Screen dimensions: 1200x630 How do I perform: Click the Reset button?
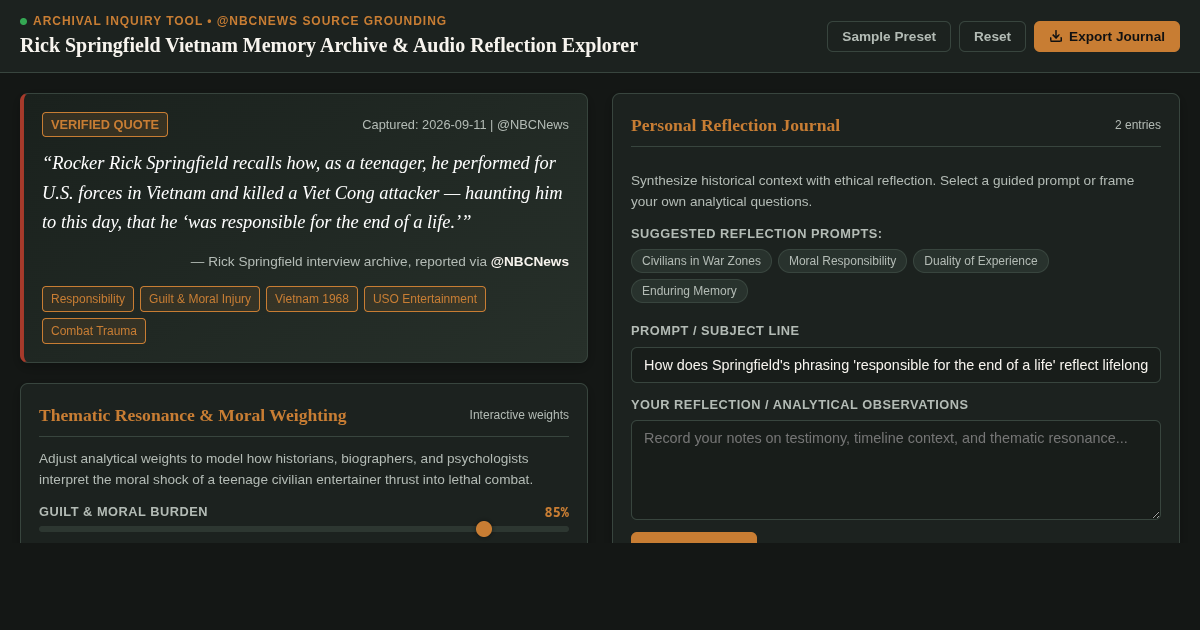[x=992, y=36]
